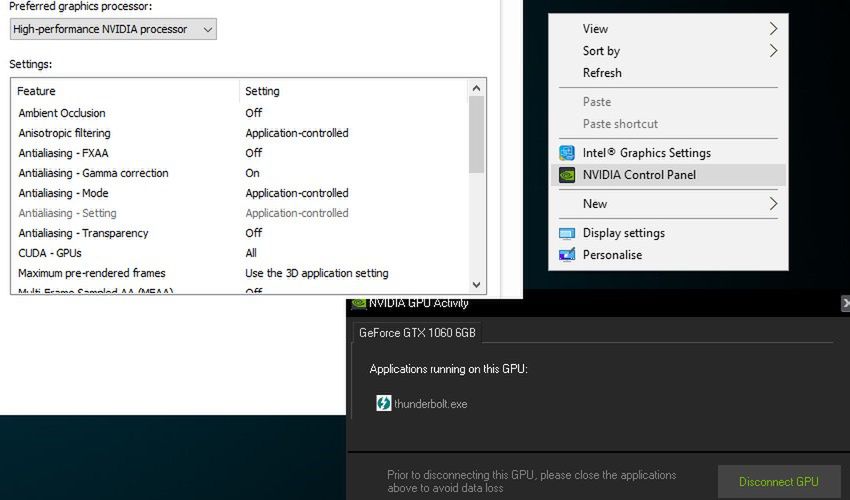Click NVIDIA GPU Activity title logo icon

pos(358,303)
